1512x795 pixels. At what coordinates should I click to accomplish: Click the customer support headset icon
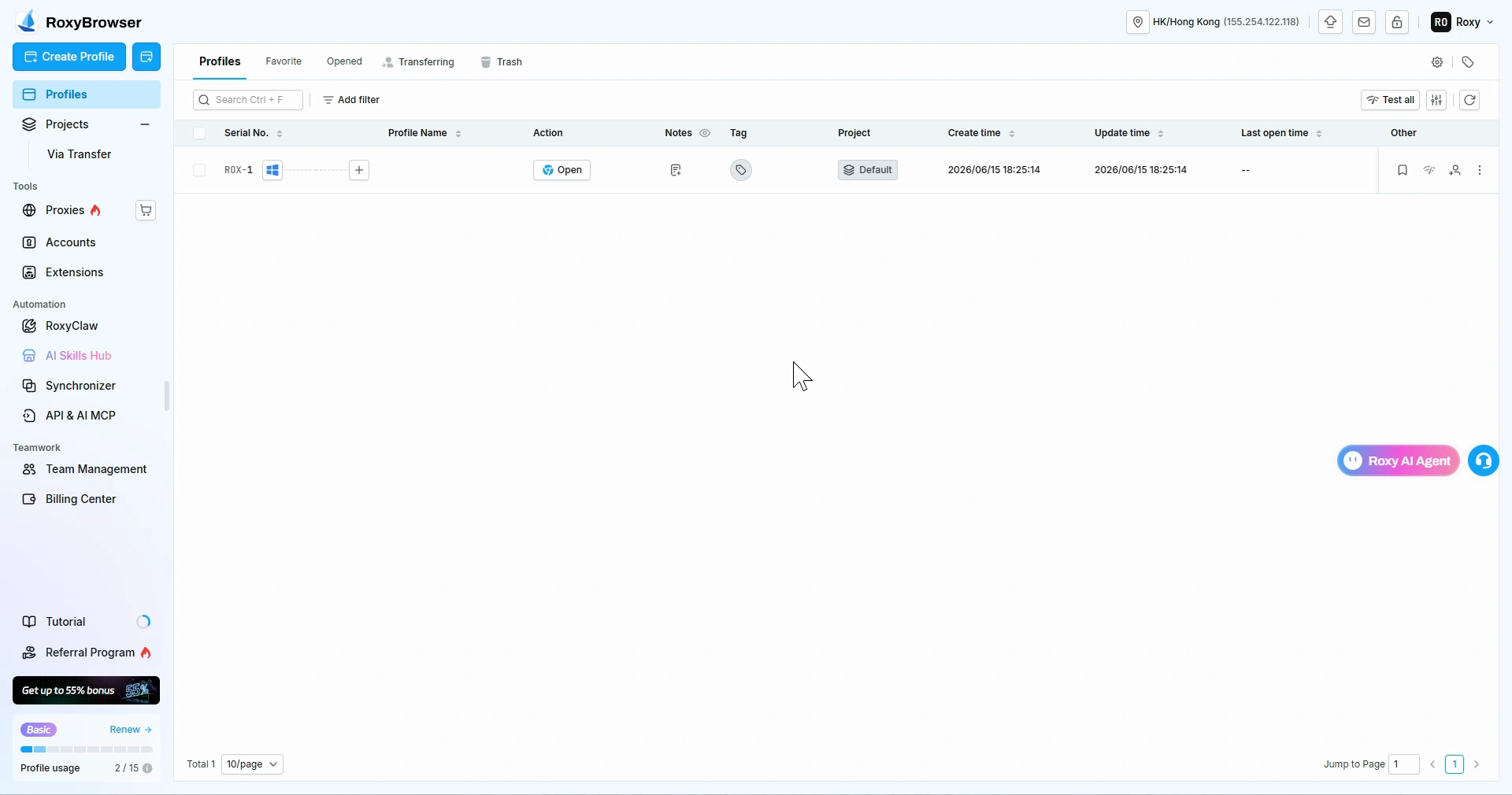[x=1484, y=461]
